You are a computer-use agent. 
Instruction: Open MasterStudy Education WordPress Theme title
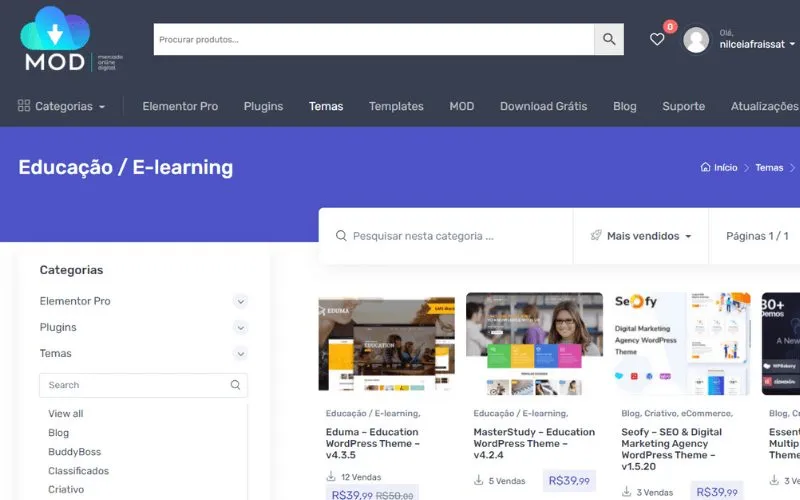tap(534, 443)
